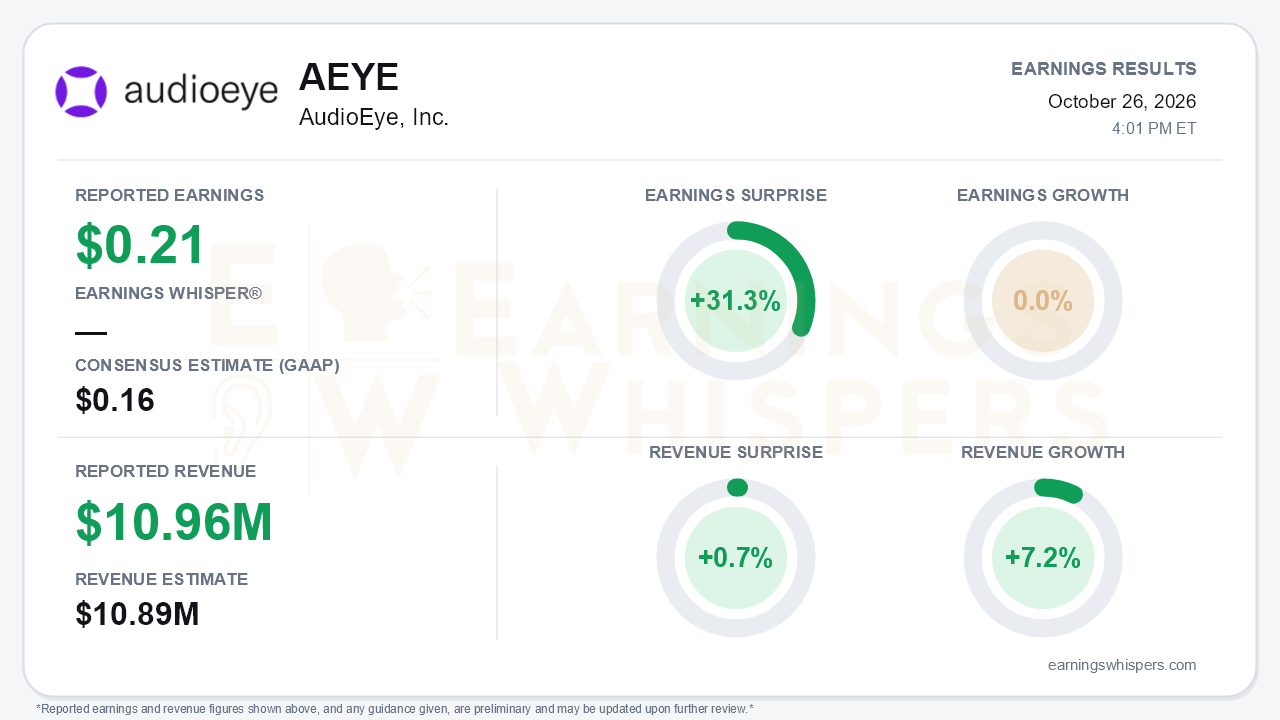Click the audioeye wordmark text
Screen dimensions: 1280x720
[201, 92]
